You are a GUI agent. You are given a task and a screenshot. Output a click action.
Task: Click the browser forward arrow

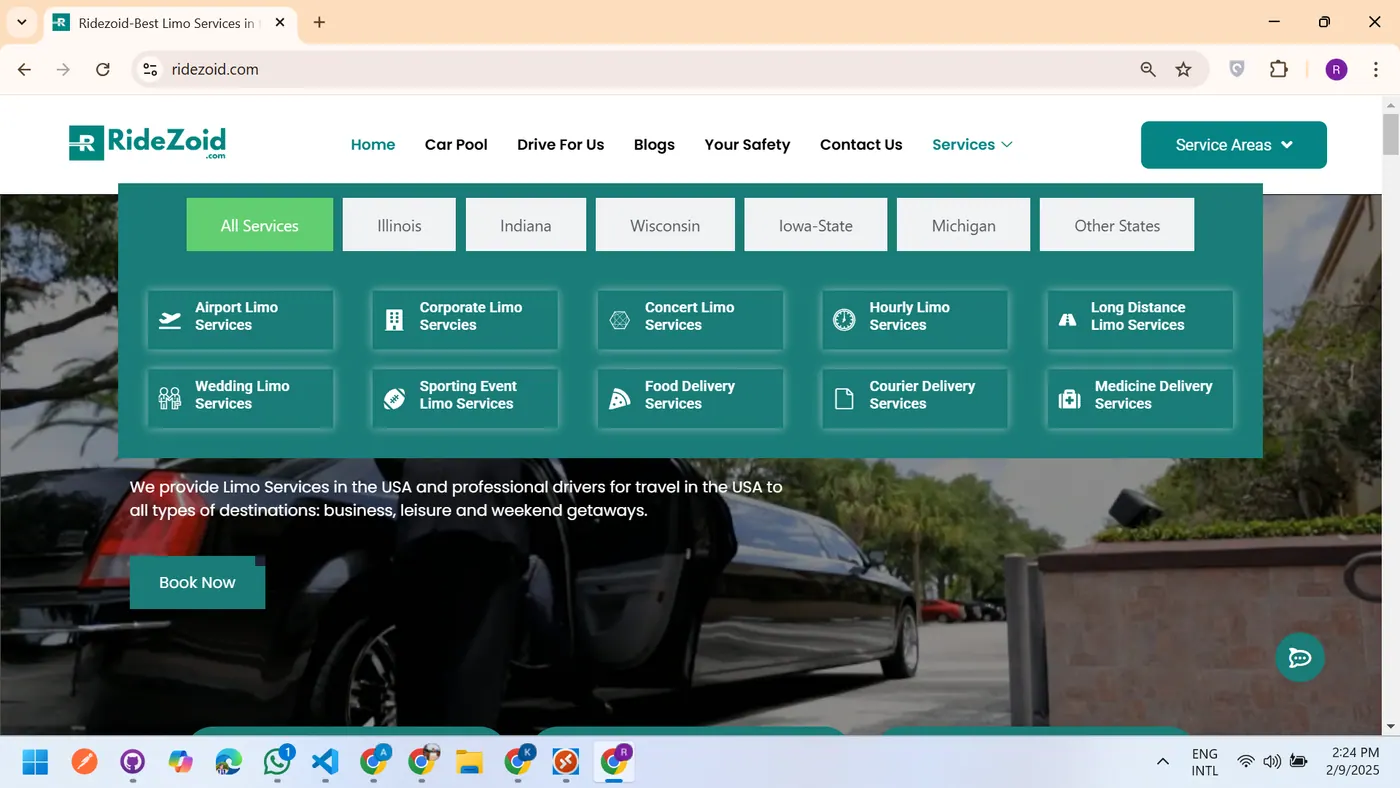(x=63, y=69)
